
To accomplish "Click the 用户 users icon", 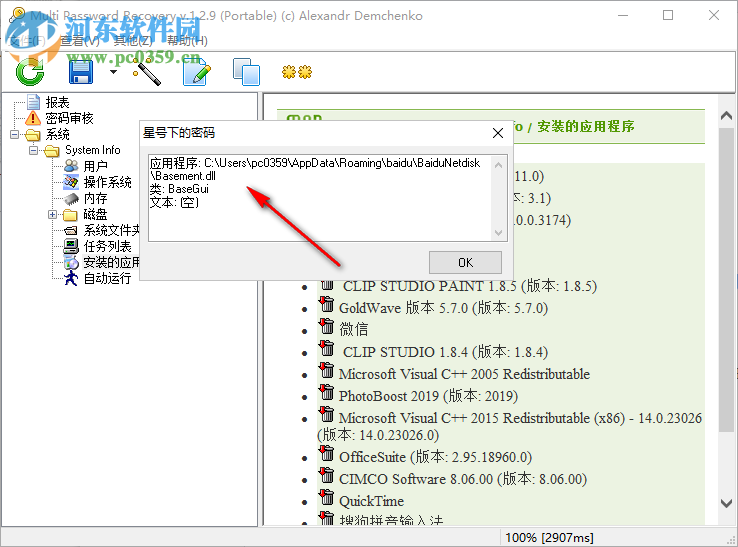I will [x=71, y=166].
